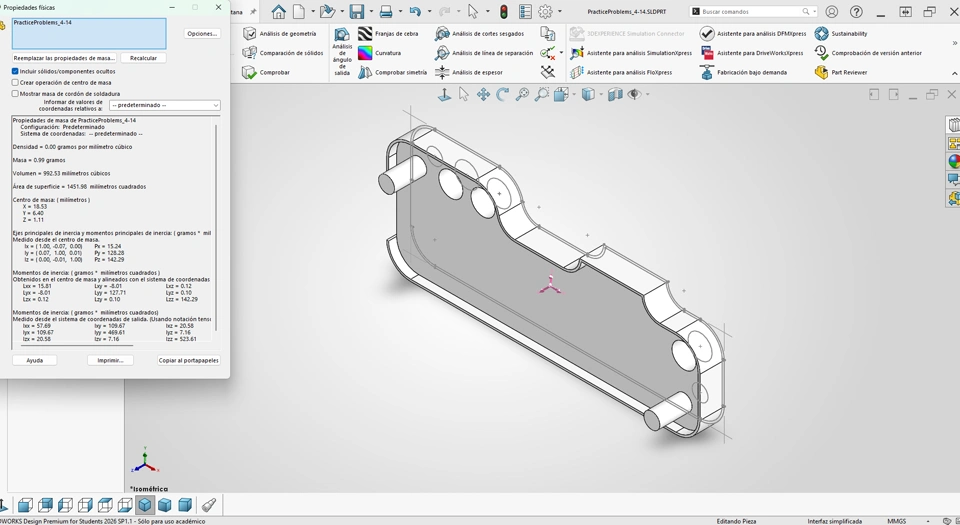The width and height of the screenshot is (960, 525).
Task: Click the Opciones... button
Action: [203, 34]
